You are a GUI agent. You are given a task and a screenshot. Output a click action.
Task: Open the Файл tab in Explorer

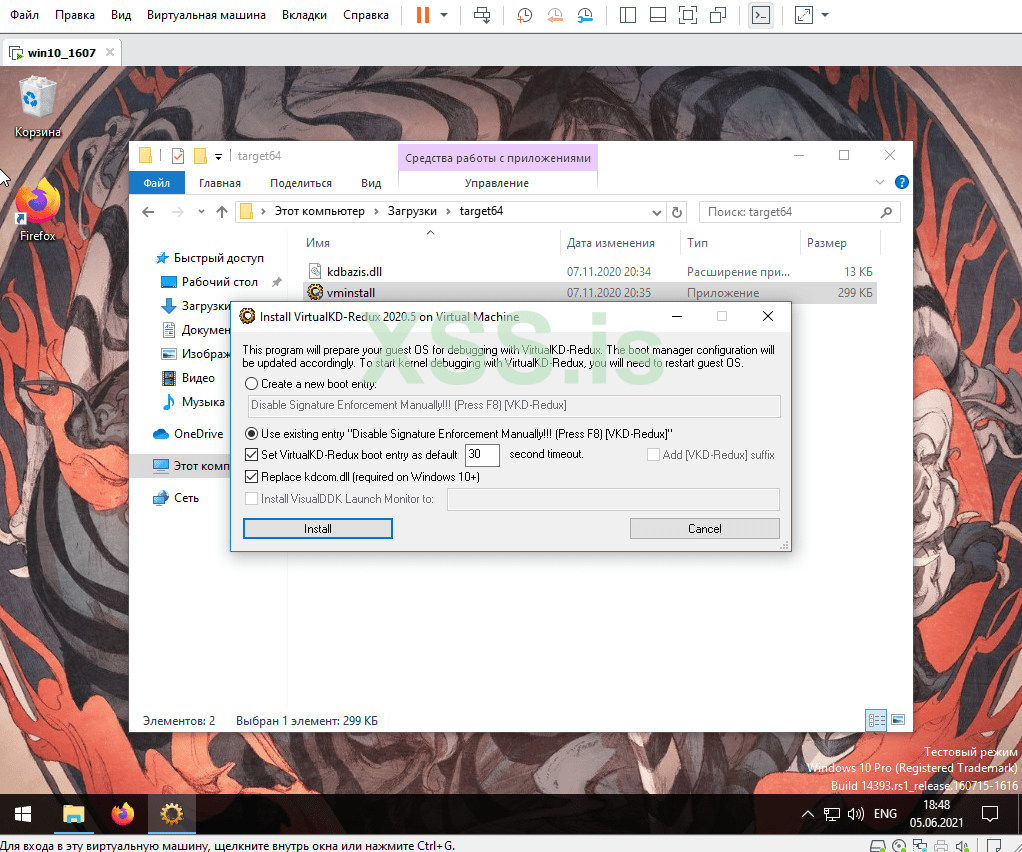coord(156,183)
